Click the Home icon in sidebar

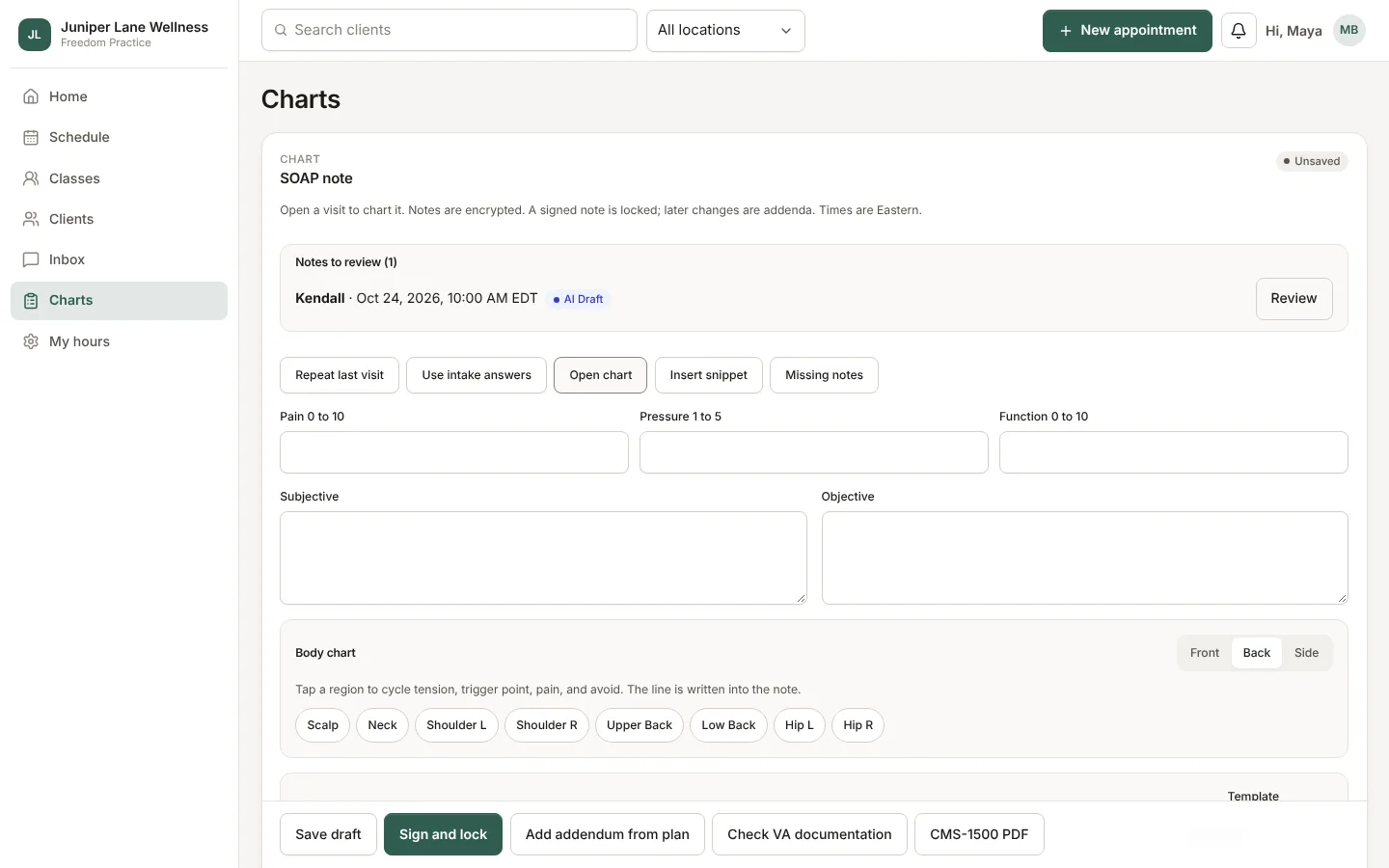tap(31, 96)
